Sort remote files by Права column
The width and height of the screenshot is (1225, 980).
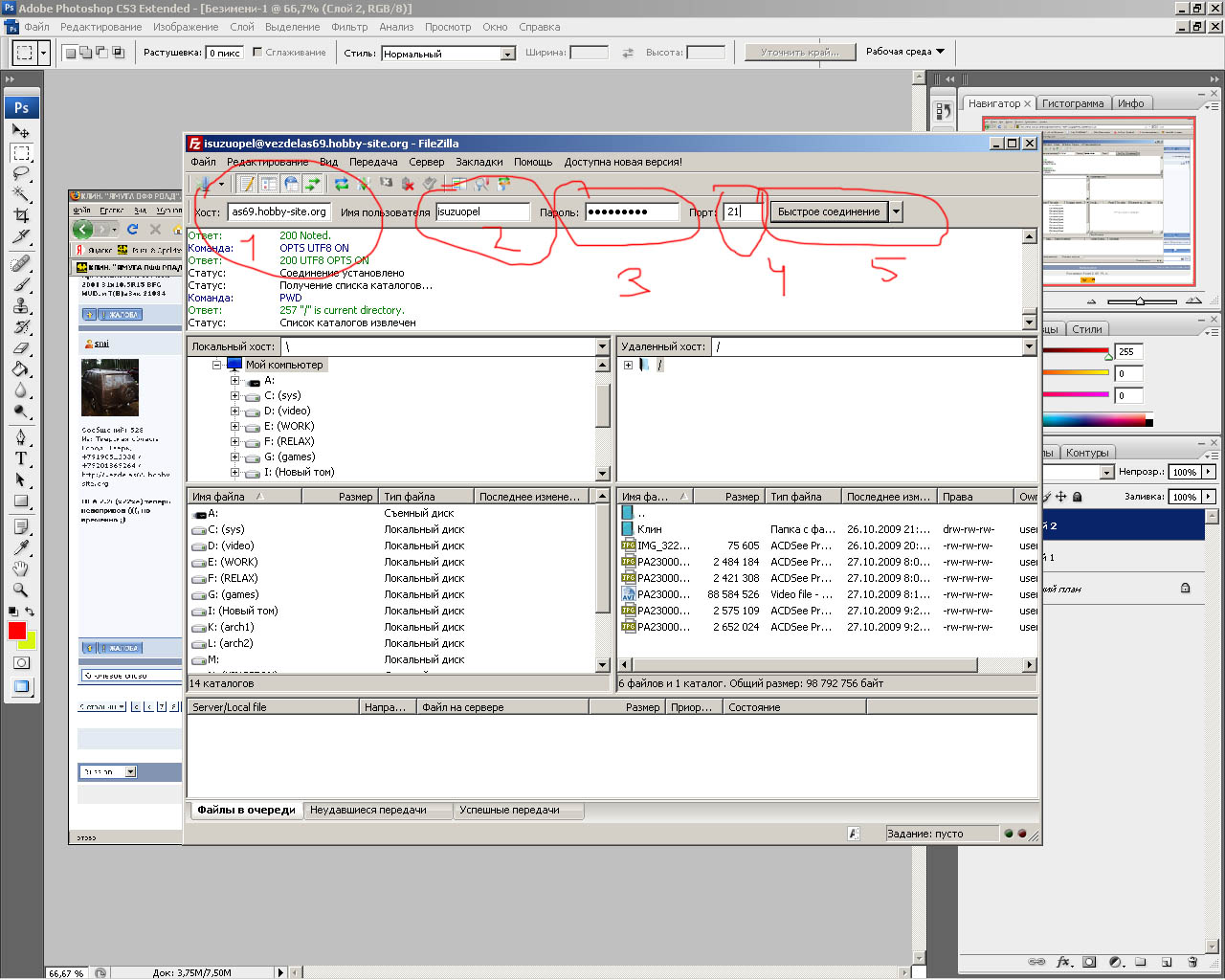tap(976, 497)
